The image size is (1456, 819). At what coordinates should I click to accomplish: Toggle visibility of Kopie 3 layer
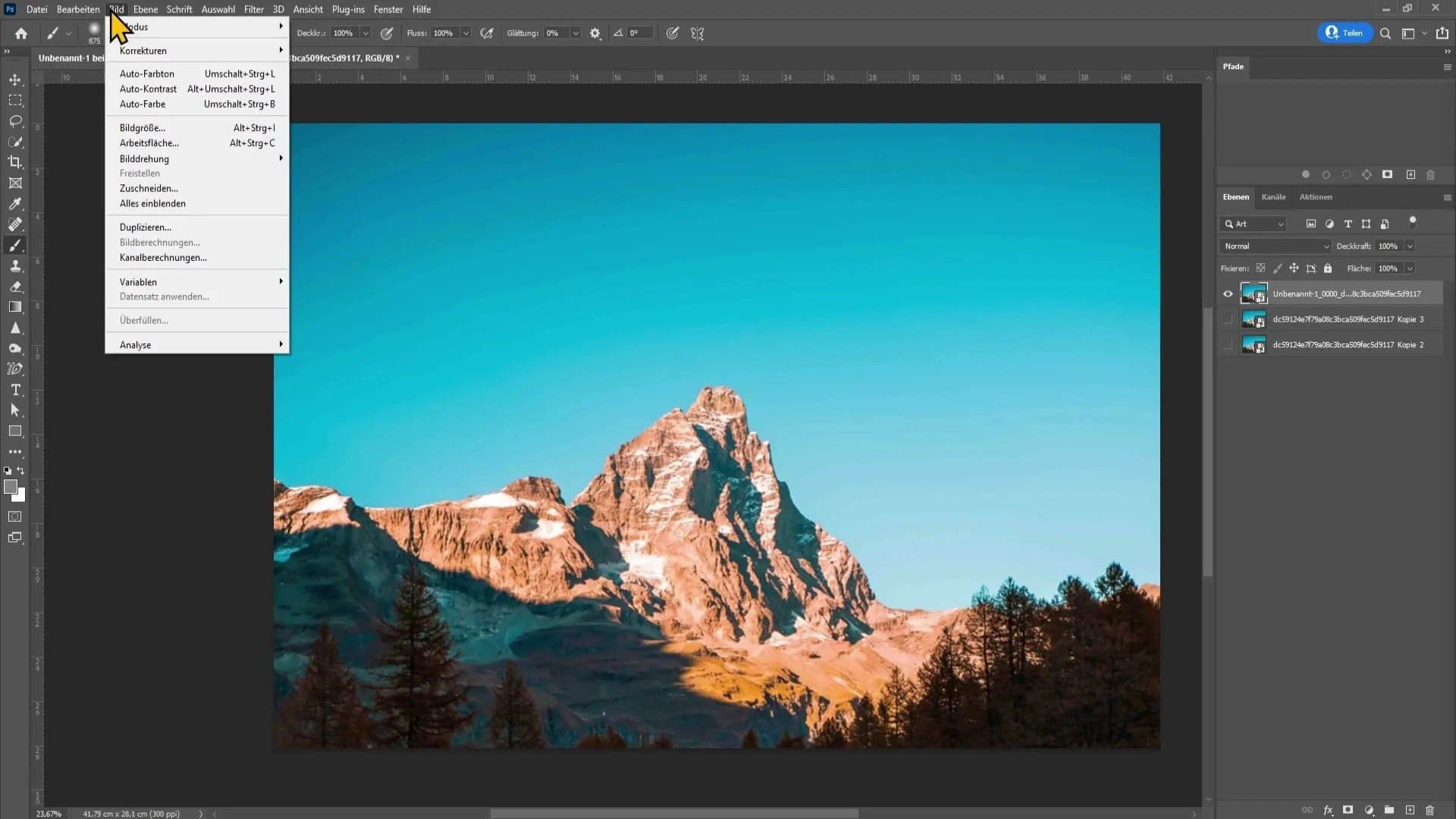pyautogui.click(x=1227, y=318)
